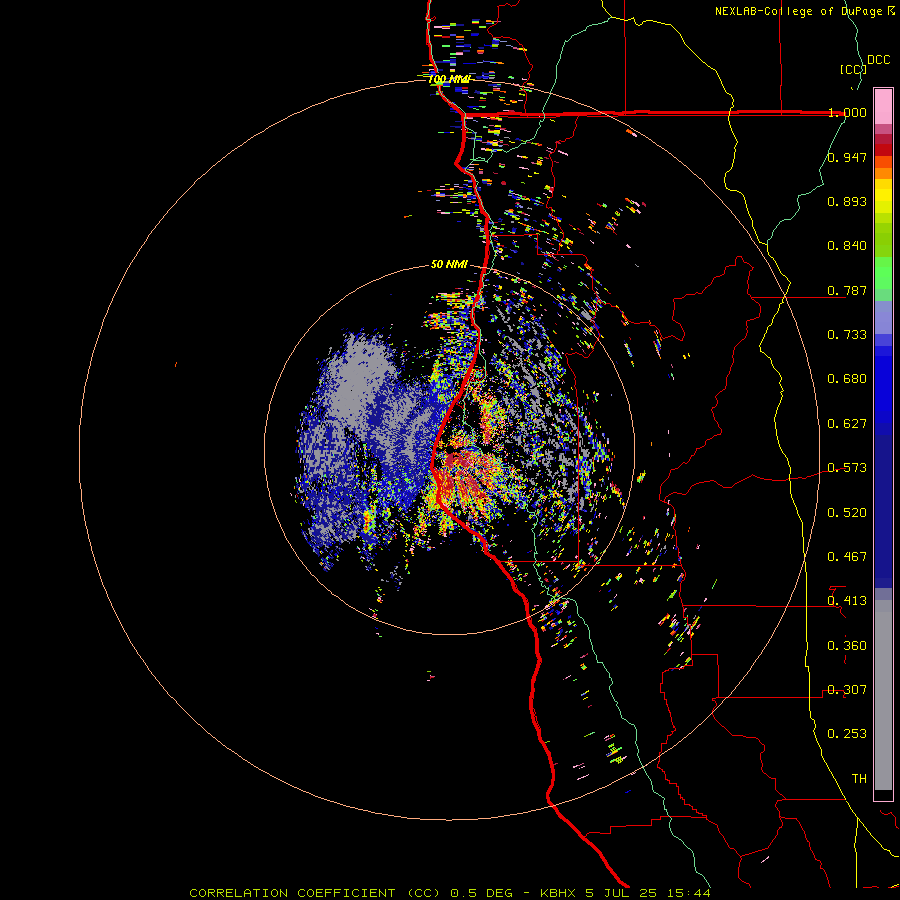Pick the dark navy segment of the color bar

coord(883,511)
